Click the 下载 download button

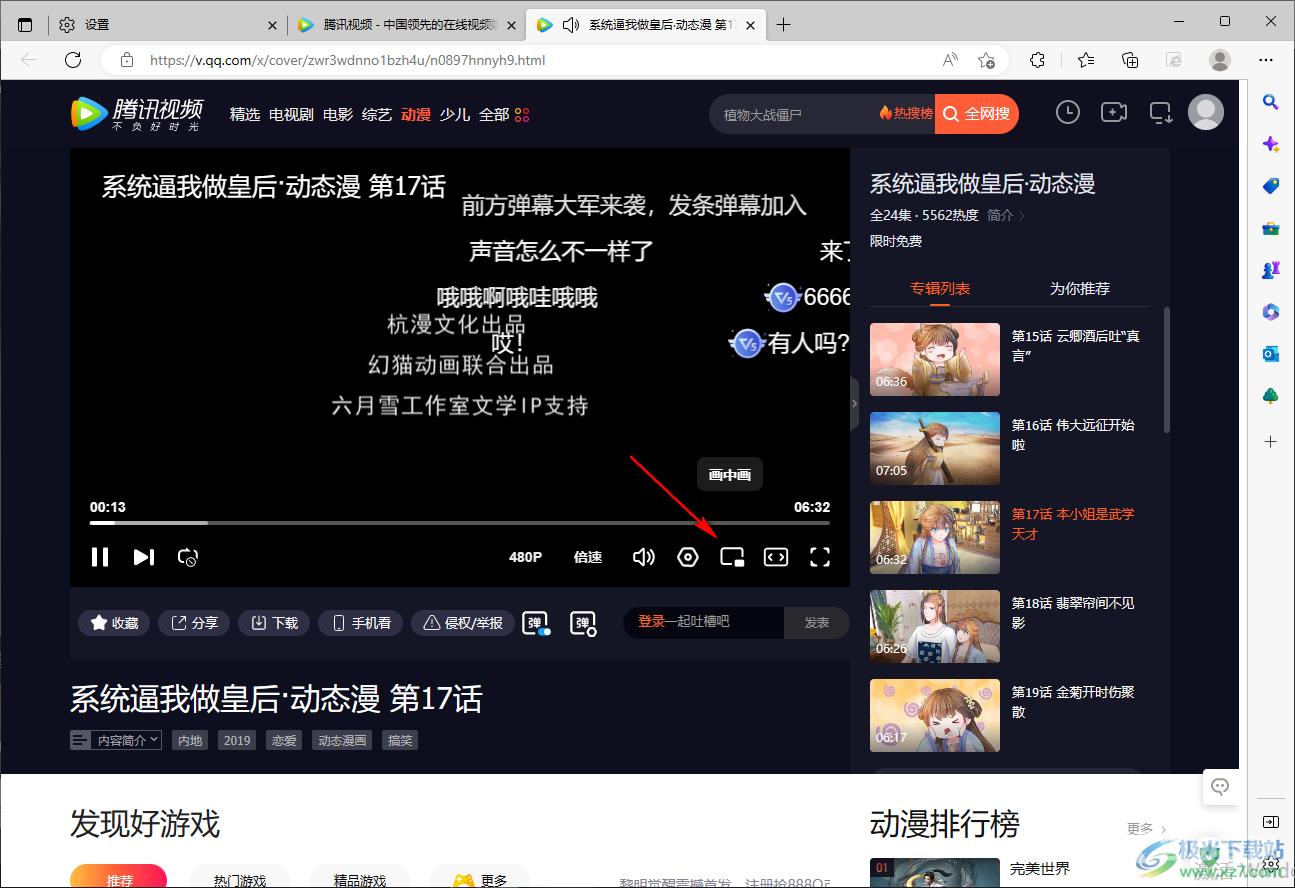tap(274, 623)
